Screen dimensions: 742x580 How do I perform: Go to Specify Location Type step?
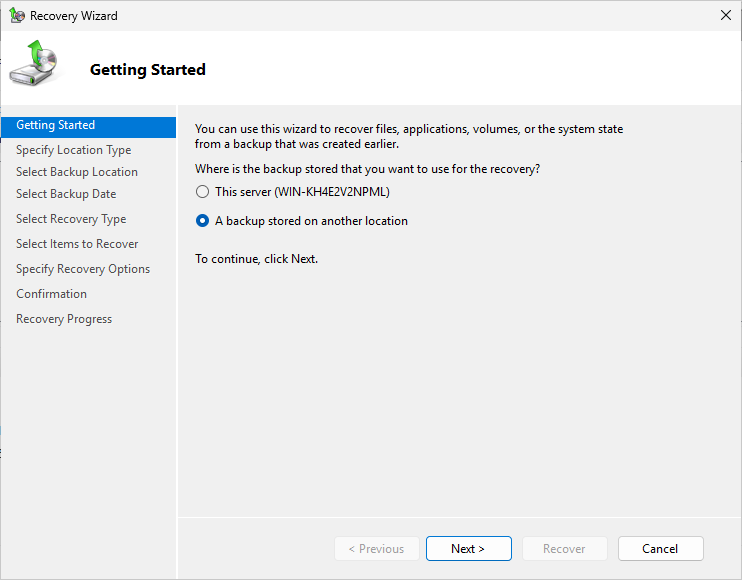tap(73, 150)
